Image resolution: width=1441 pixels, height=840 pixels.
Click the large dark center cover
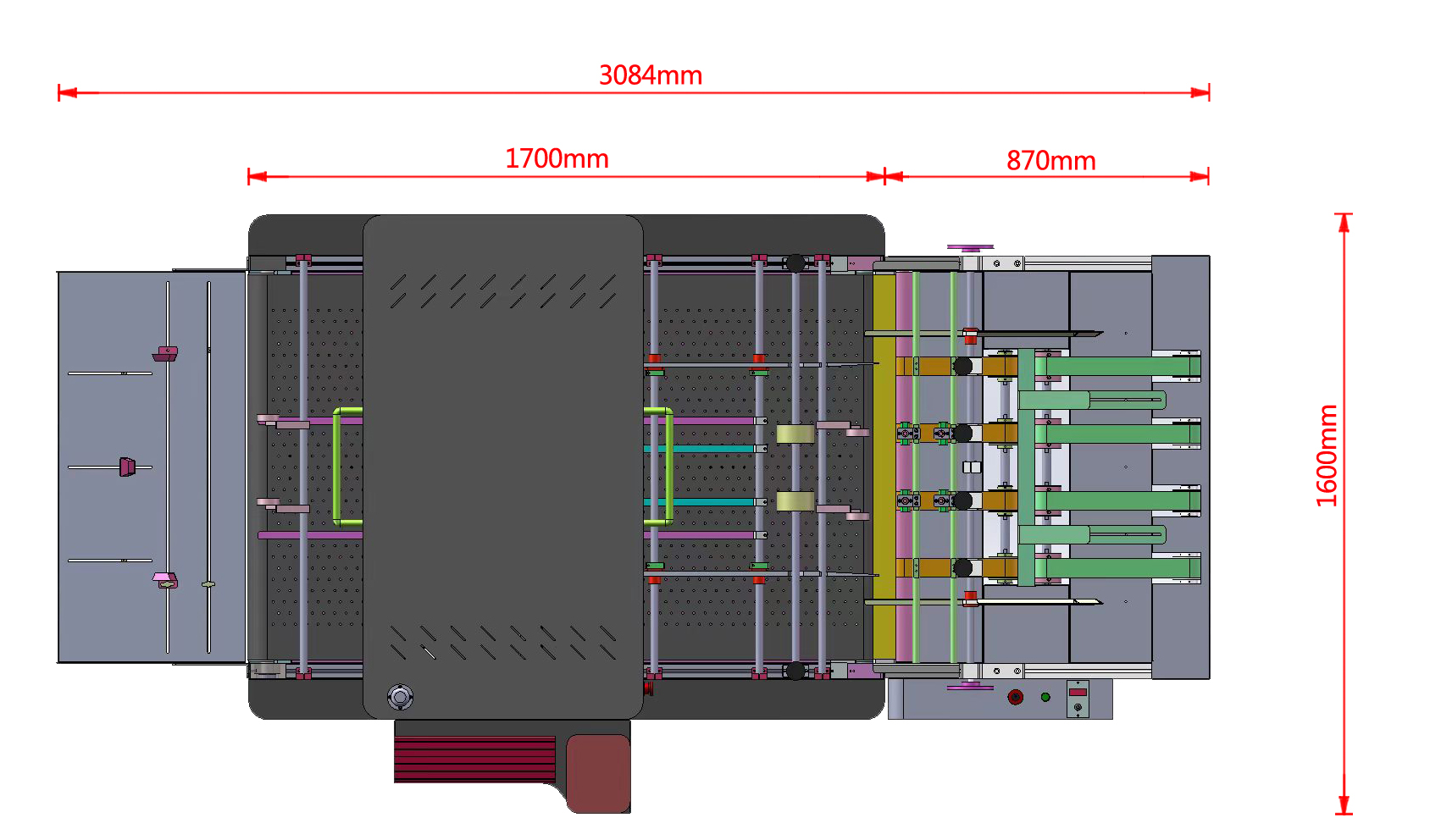(502, 466)
